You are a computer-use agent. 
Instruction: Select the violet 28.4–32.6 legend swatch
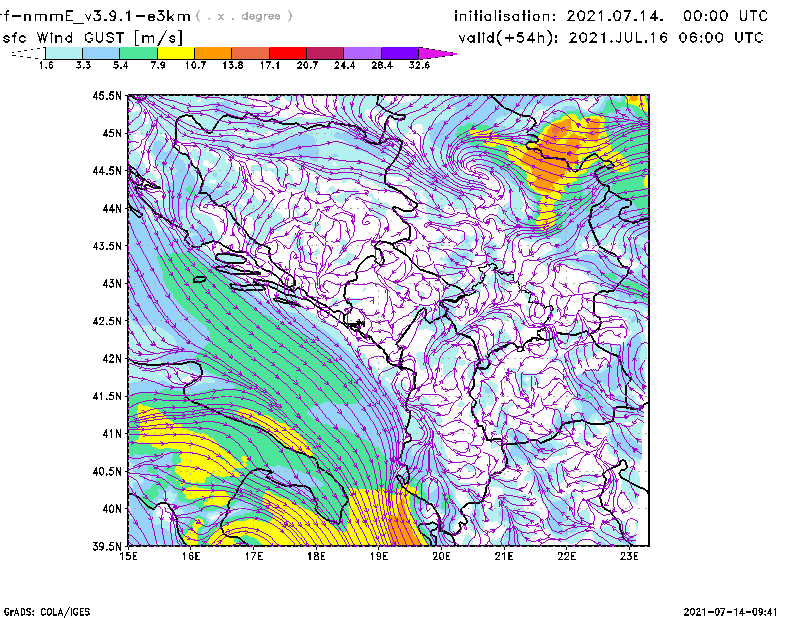click(400, 53)
